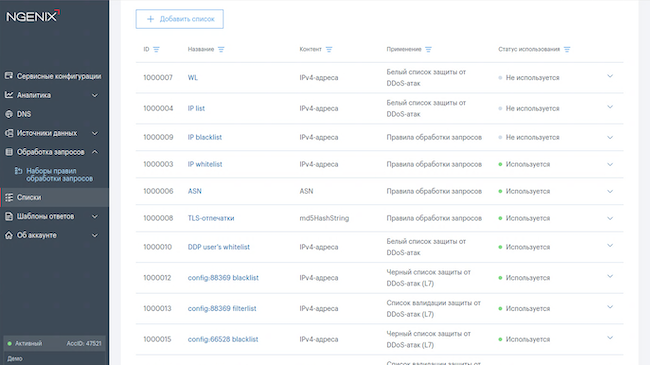Expand the Шаблоны ответов sidebar section
650x365 pixels.
click(95, 216)
